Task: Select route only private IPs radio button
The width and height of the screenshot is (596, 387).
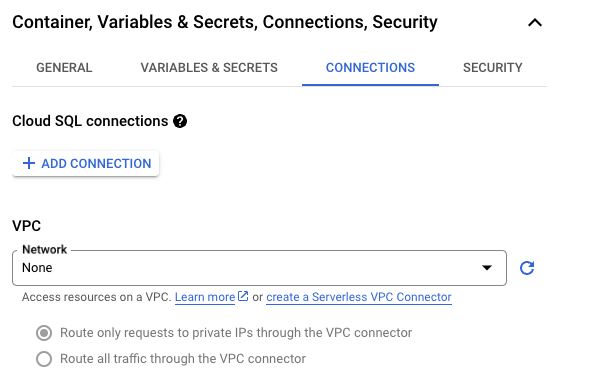Action: point(44,333)
